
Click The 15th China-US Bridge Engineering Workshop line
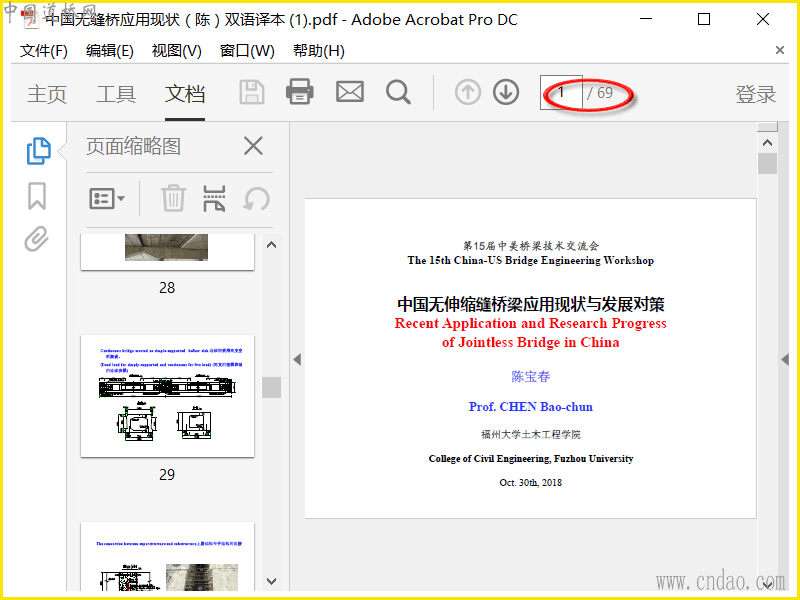coord(531,260)
